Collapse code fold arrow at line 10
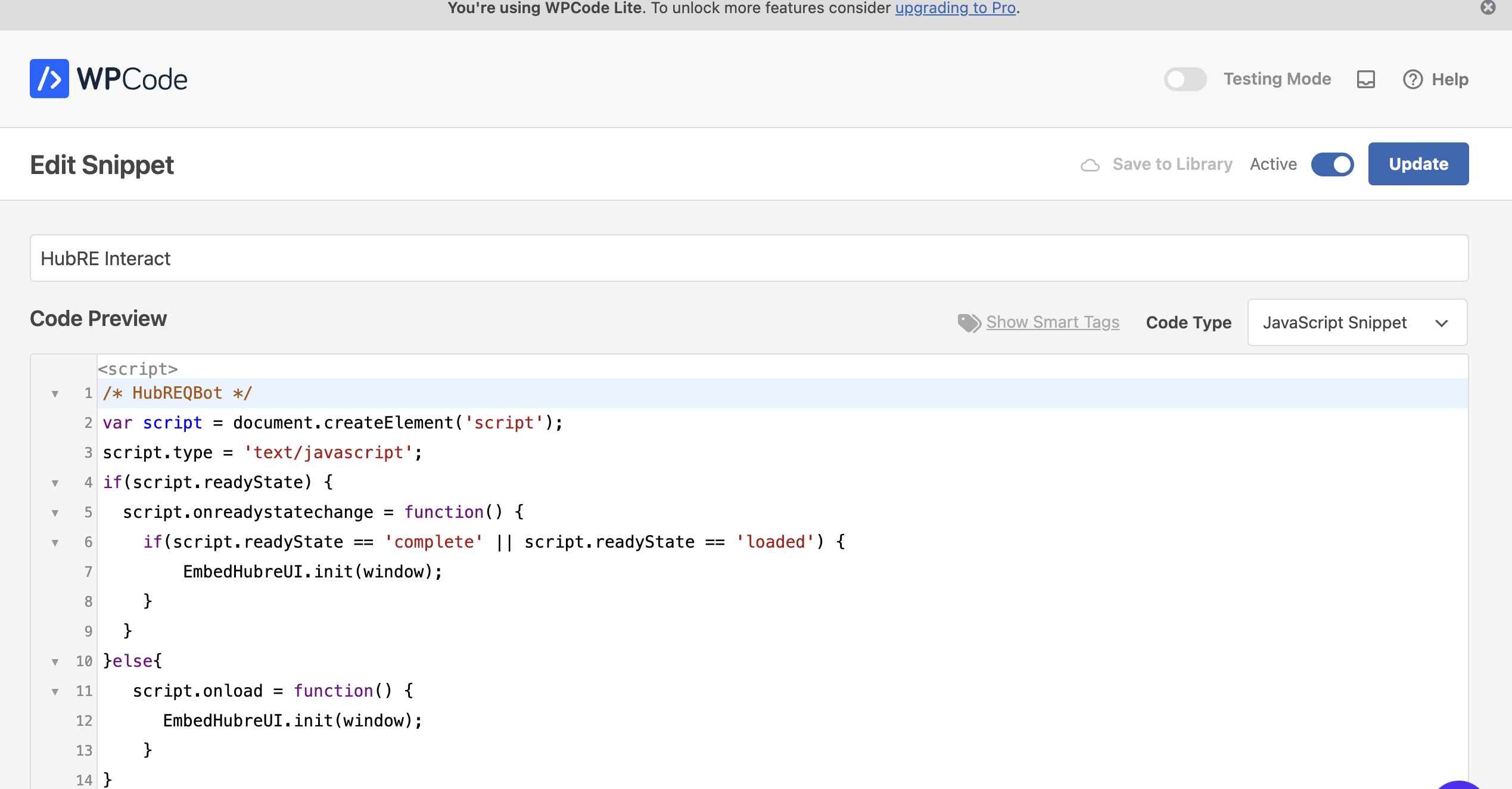Image resolution: width=1512 pixels, height=789 pixels. [x=55, y=661]
